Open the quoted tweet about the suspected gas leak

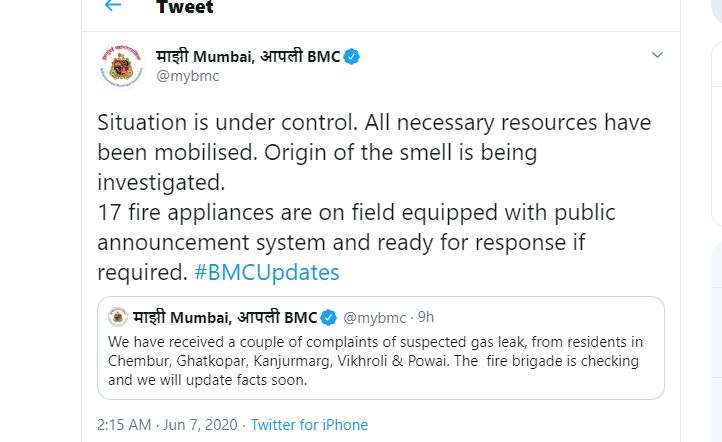click(381, 348)
